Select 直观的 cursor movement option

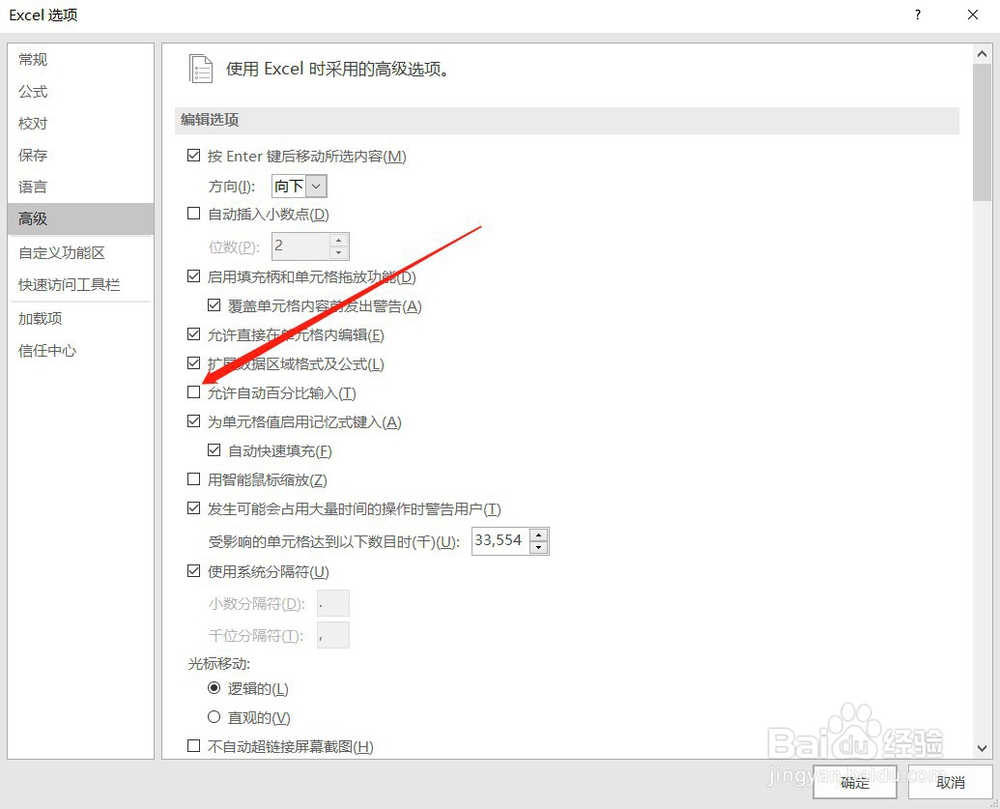coord(213,717)
